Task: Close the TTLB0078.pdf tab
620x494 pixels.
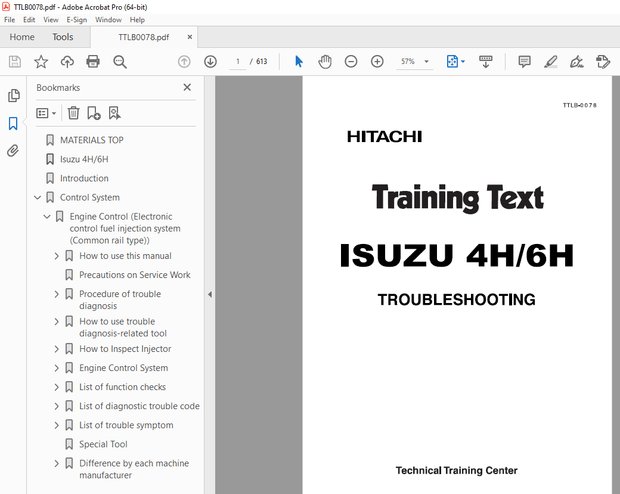Action: click(x=190, y=37)
